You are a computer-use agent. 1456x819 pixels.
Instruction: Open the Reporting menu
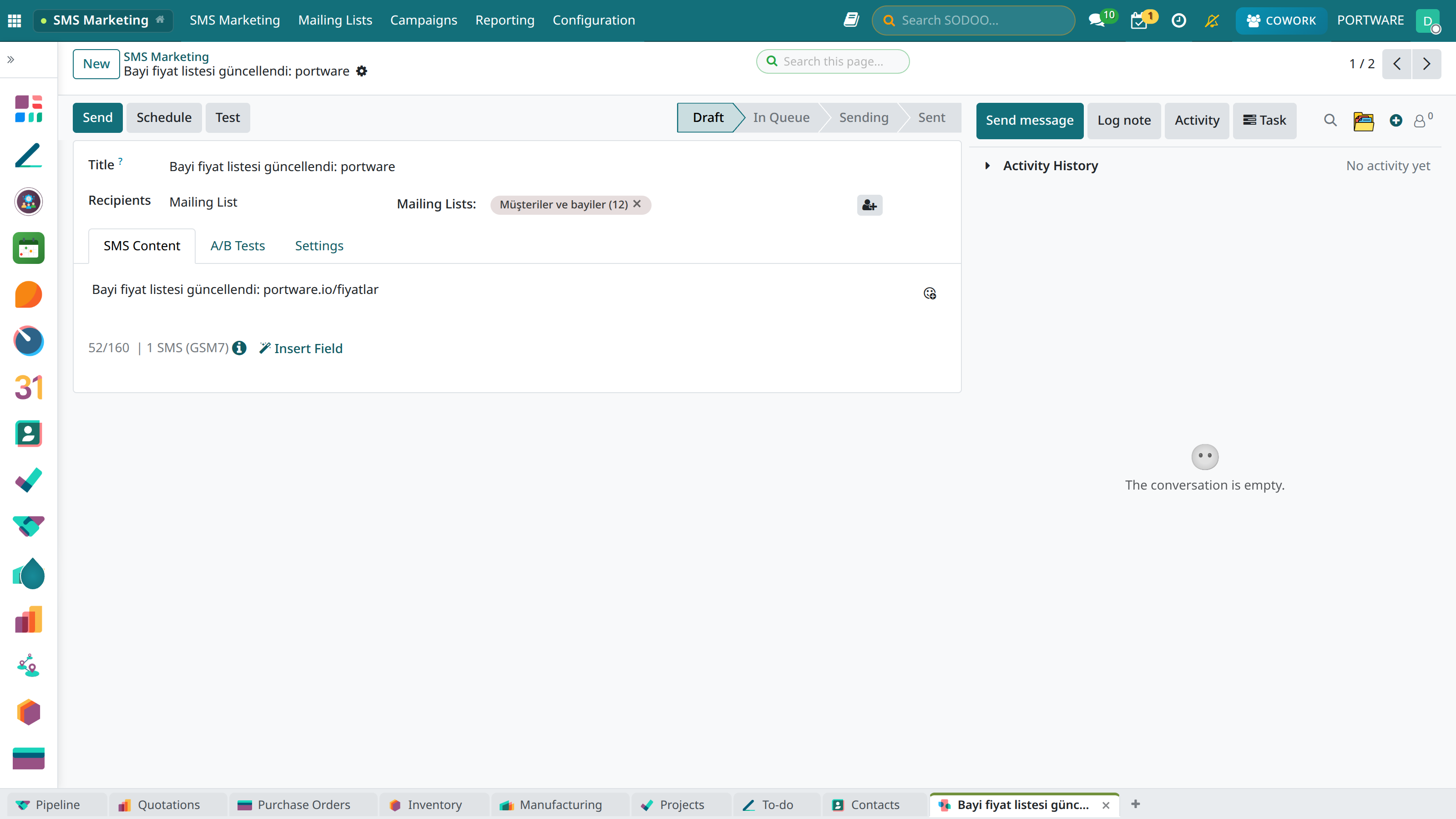point(505,20)
